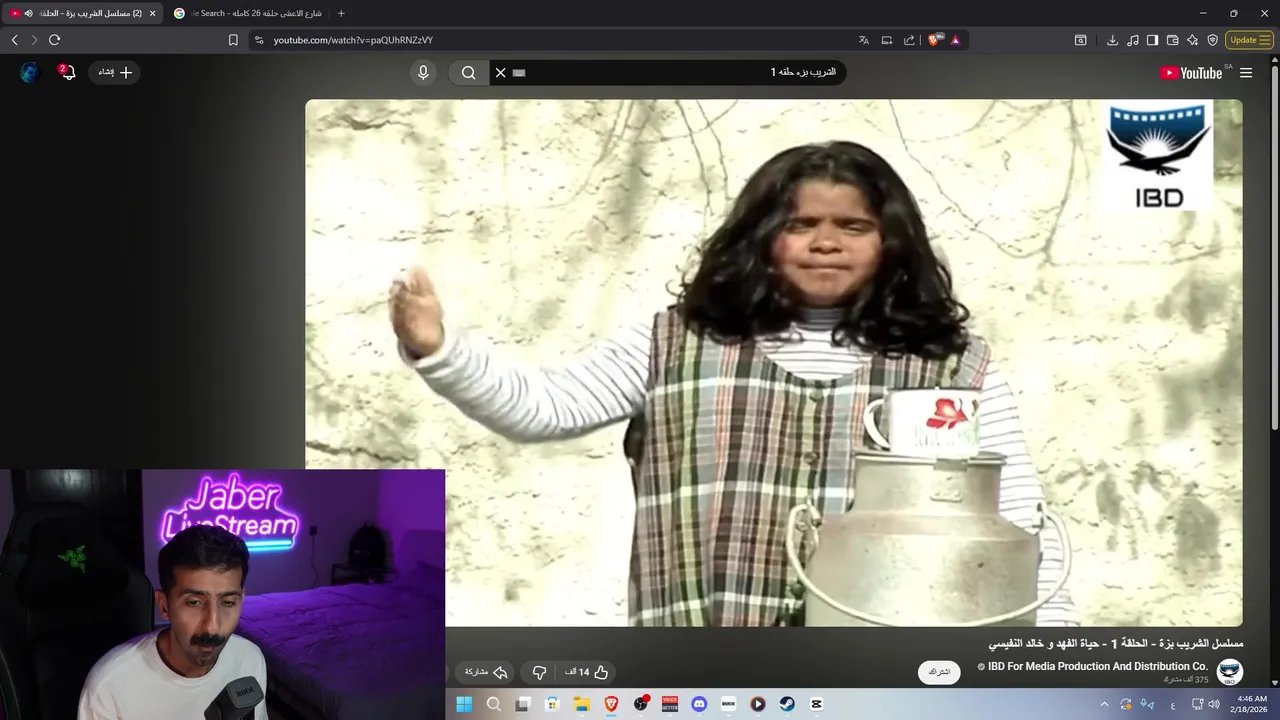Click the translate page icon in address bar
This screenshot has height=720, width=1280.
tap(864, 40)
